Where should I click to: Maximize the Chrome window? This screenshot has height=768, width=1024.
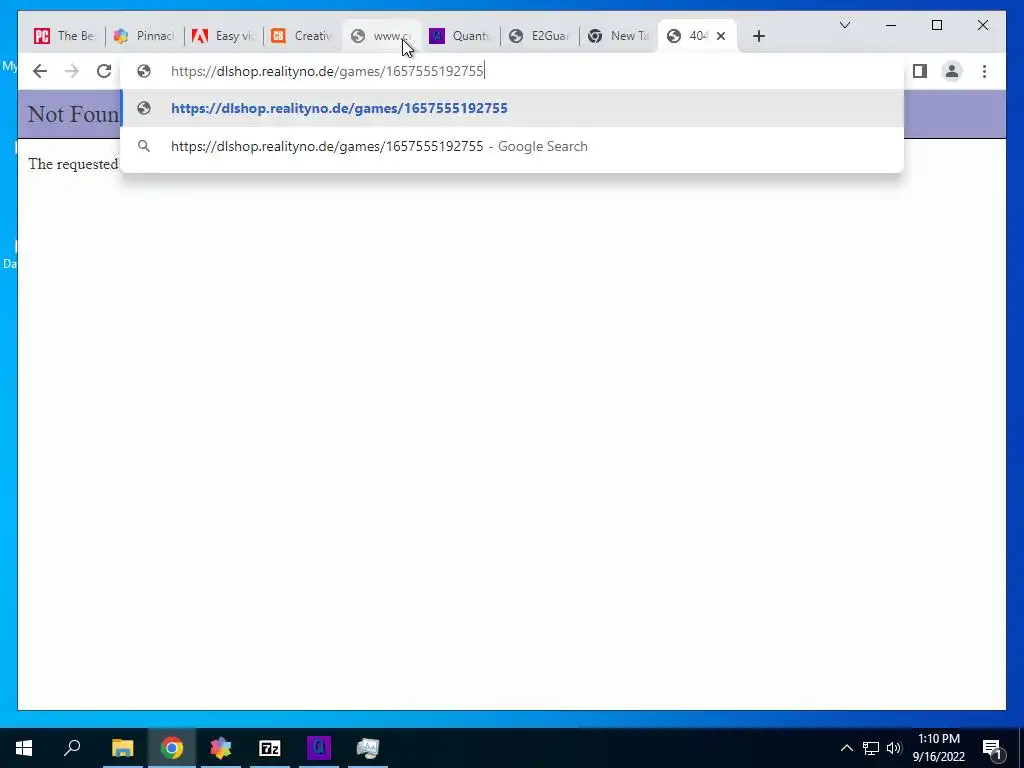(936, 25)
